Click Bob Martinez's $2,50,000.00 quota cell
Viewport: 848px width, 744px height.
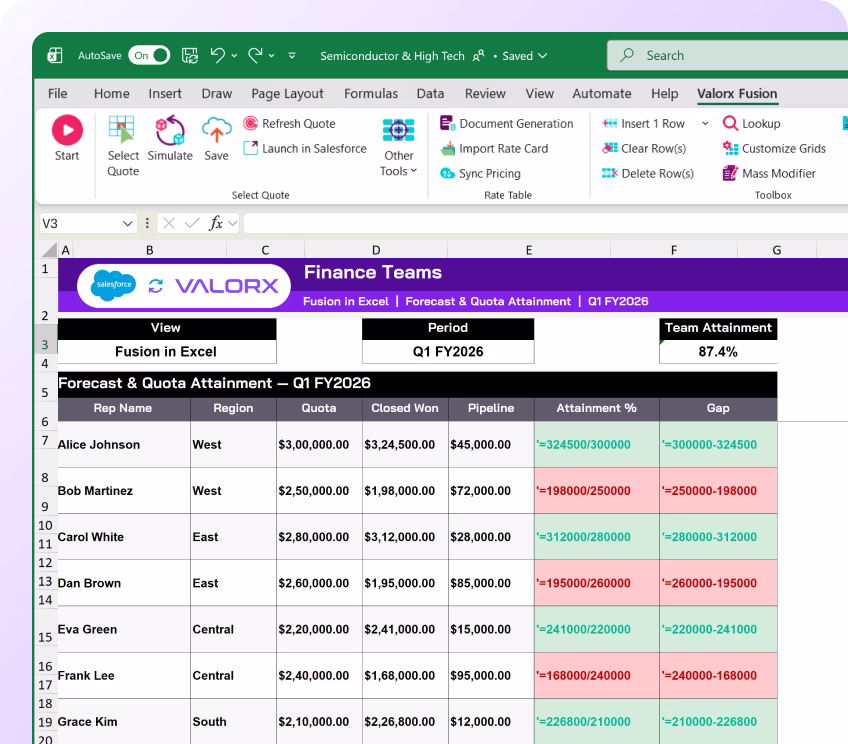[x=320, y=491]
